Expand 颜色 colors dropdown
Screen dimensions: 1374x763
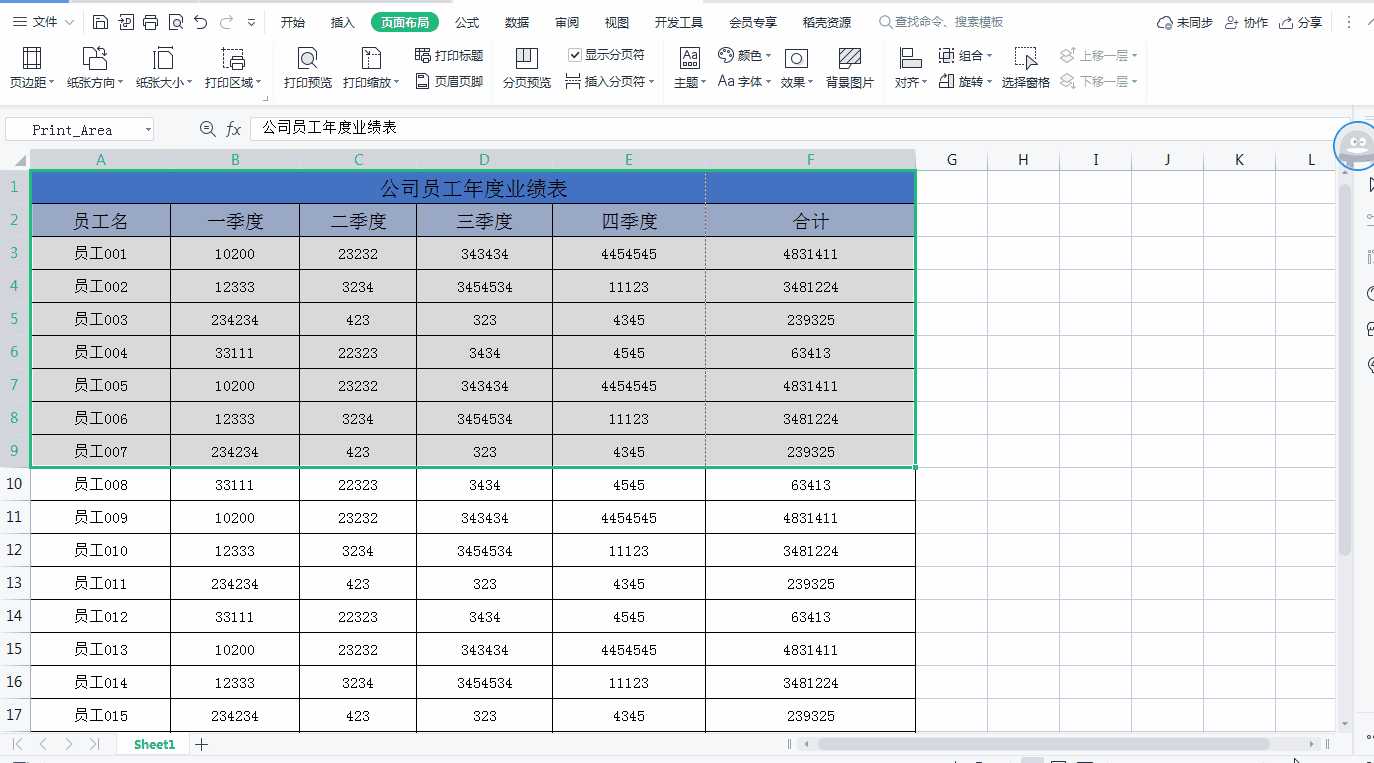[x=768, y=57]
